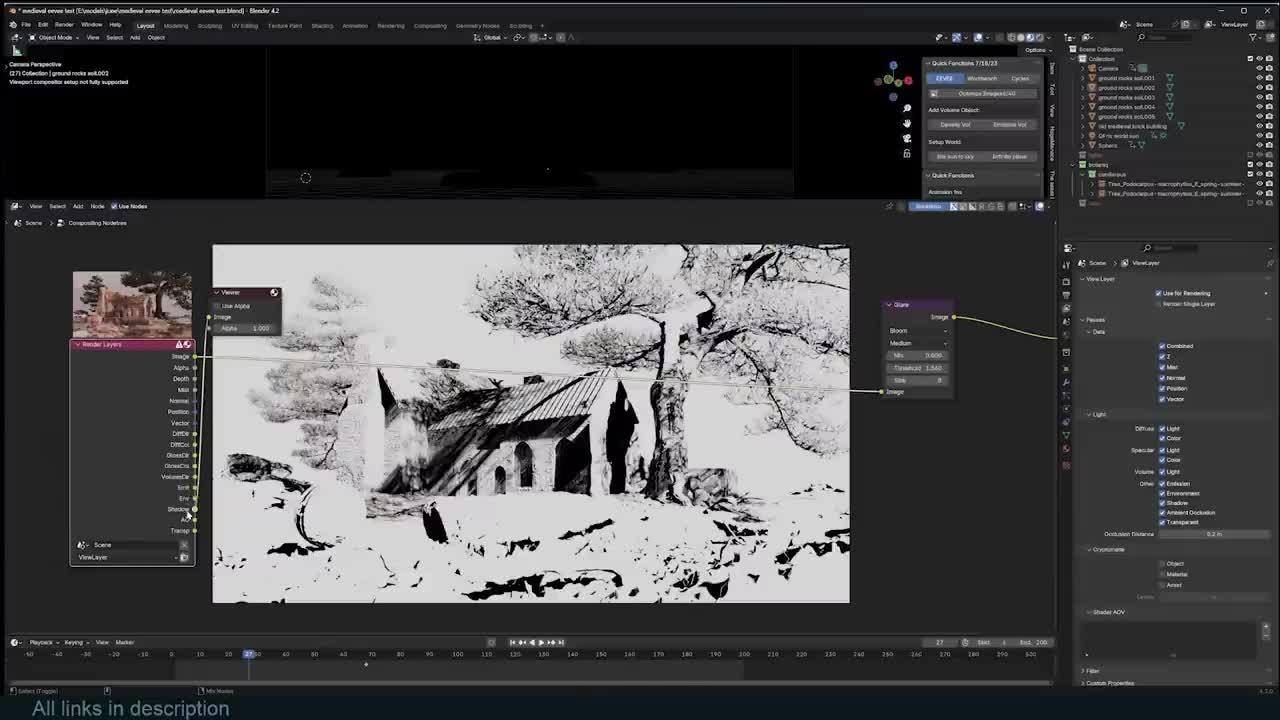Toggle the Ambient Occlusion pass checkbox
The height and width of the screenshot is (720, 1280).
pos(1162,512)
